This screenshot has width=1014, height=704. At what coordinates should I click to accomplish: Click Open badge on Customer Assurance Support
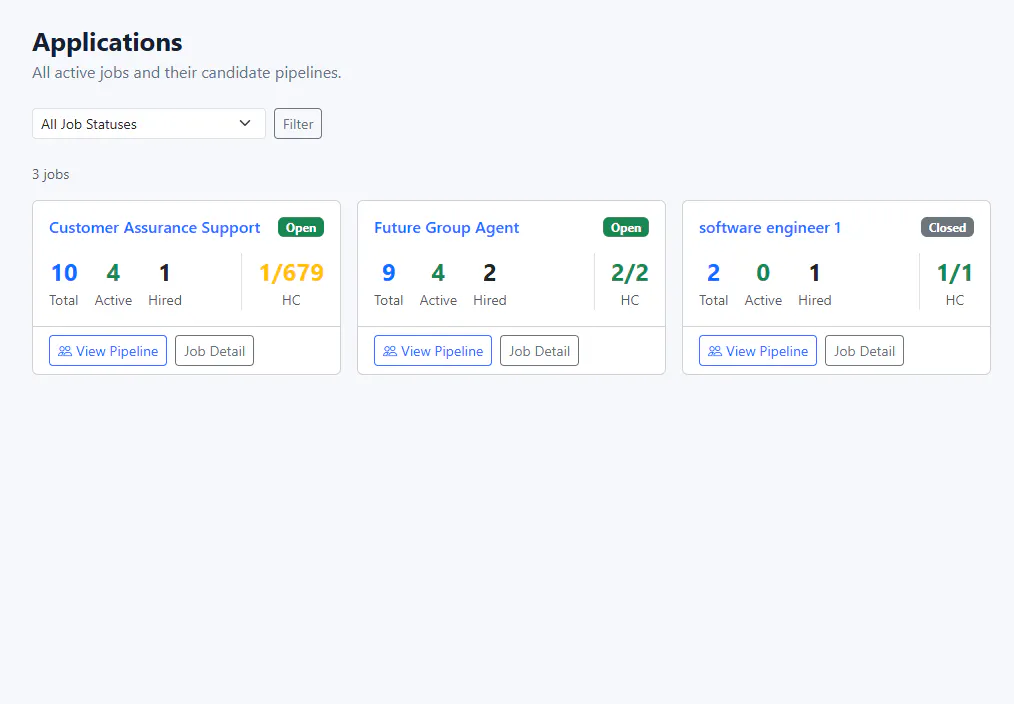(301, 228)
